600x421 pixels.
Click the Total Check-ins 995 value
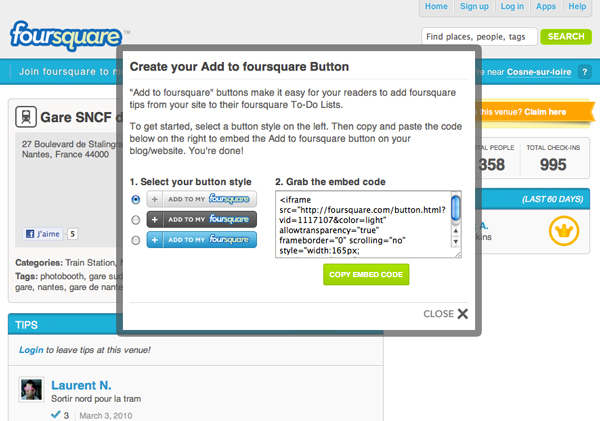pos(553,165)
